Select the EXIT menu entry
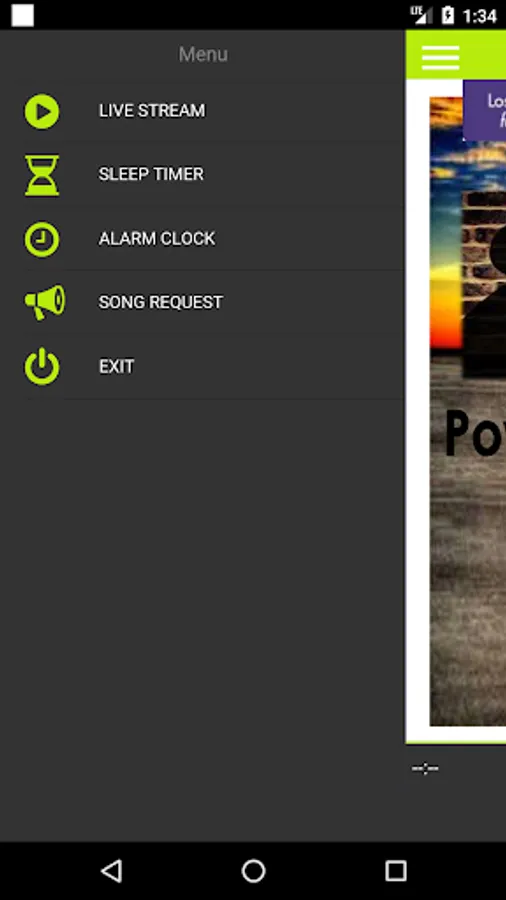This screenshot has width=506, height=900. coord(203,366)
